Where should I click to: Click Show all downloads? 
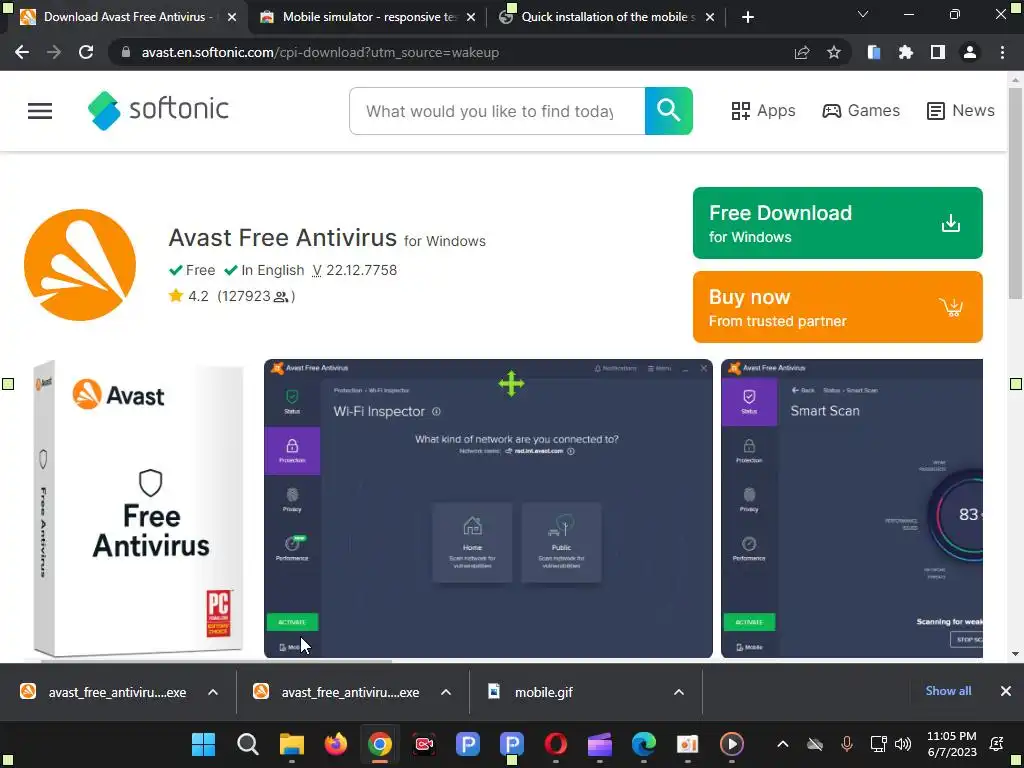point(948,691)
